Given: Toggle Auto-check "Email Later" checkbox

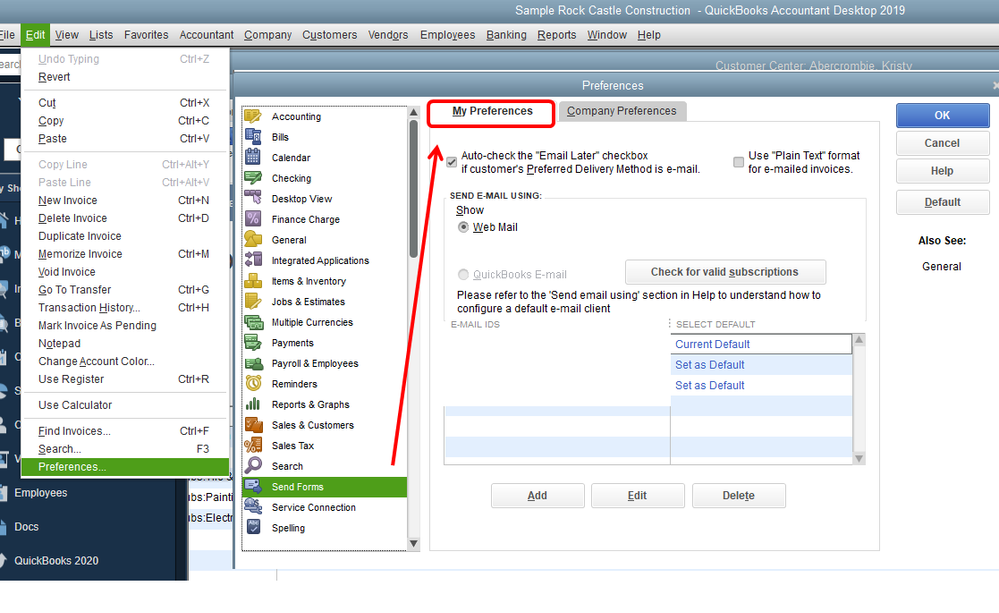Looking at the screenshot, I should (x=451, y=162).
